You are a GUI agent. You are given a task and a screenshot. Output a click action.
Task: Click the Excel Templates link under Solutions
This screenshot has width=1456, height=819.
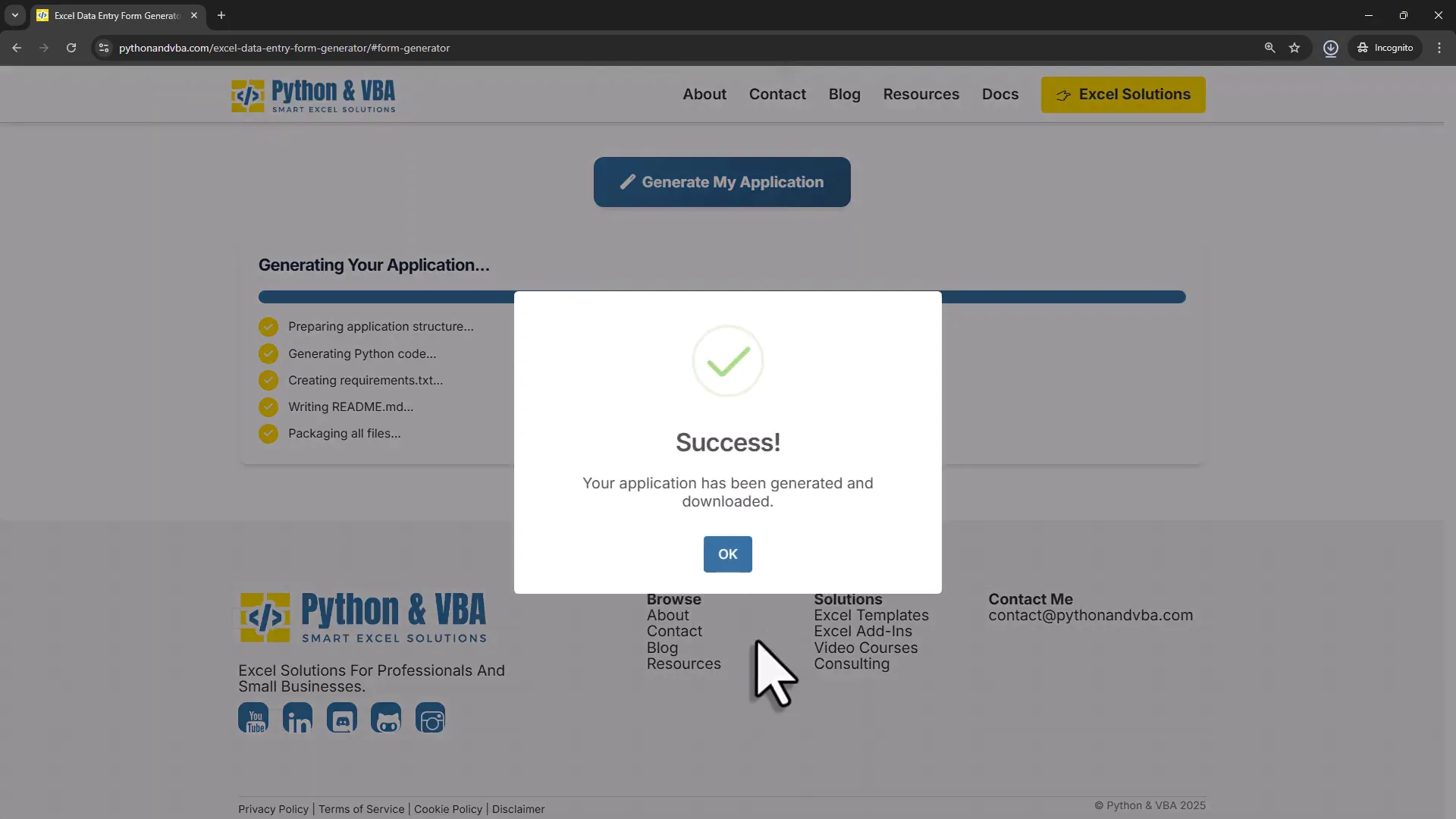pos(871,614)
